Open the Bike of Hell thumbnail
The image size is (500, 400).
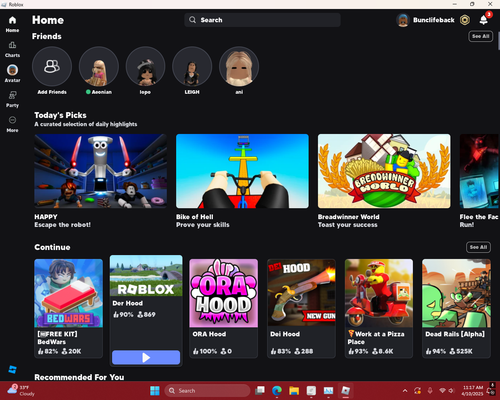[x=242, y=171]
